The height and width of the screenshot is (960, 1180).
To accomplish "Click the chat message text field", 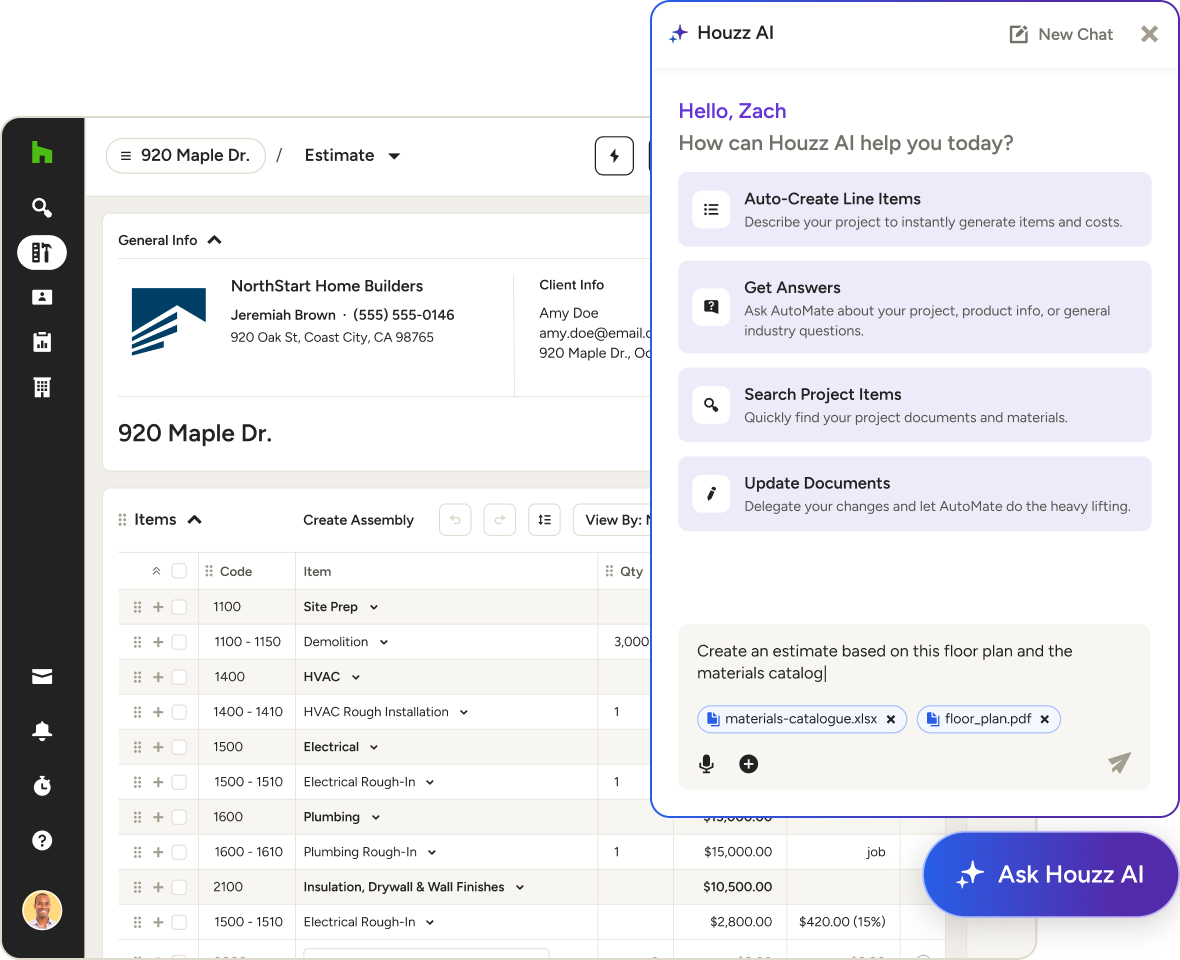I will pyautogui.click(x=914, y=662).
